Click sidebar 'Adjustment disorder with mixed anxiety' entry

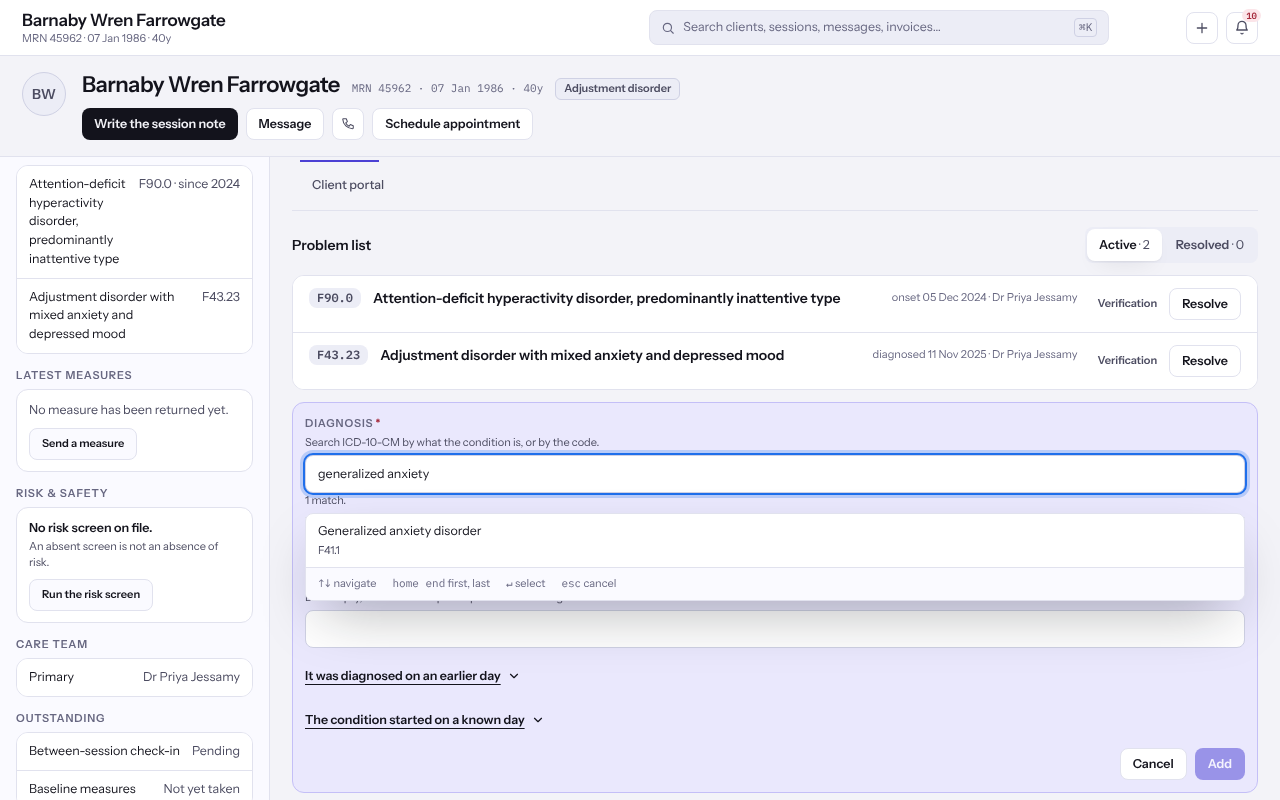134,316
